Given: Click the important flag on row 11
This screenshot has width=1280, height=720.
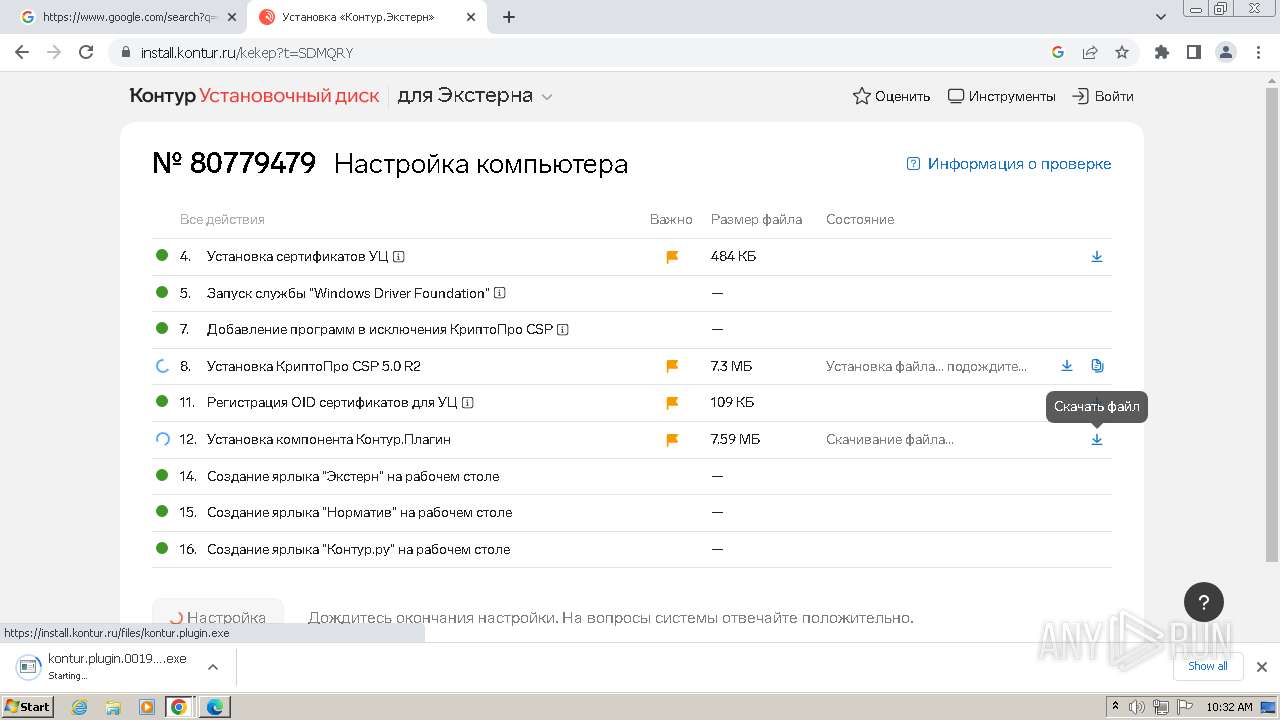Looking at the screenshot, I should (672, 403).
